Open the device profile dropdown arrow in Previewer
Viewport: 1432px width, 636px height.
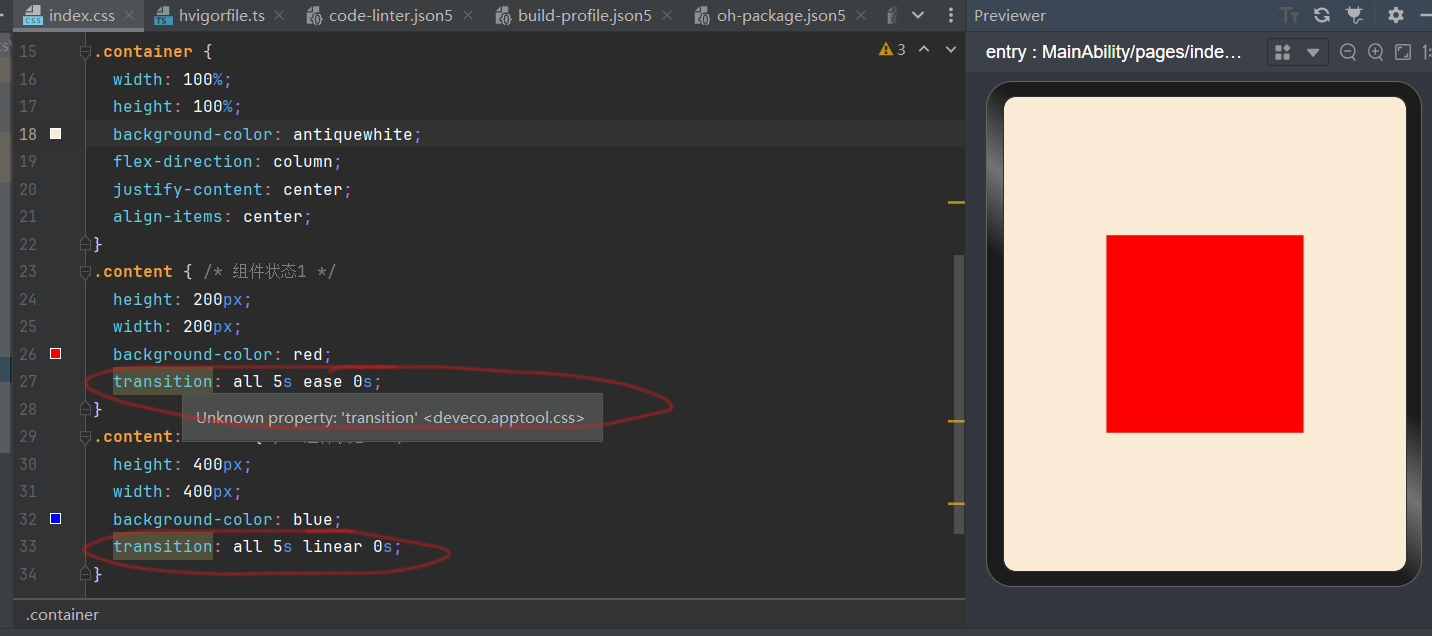click(1313, 52)
